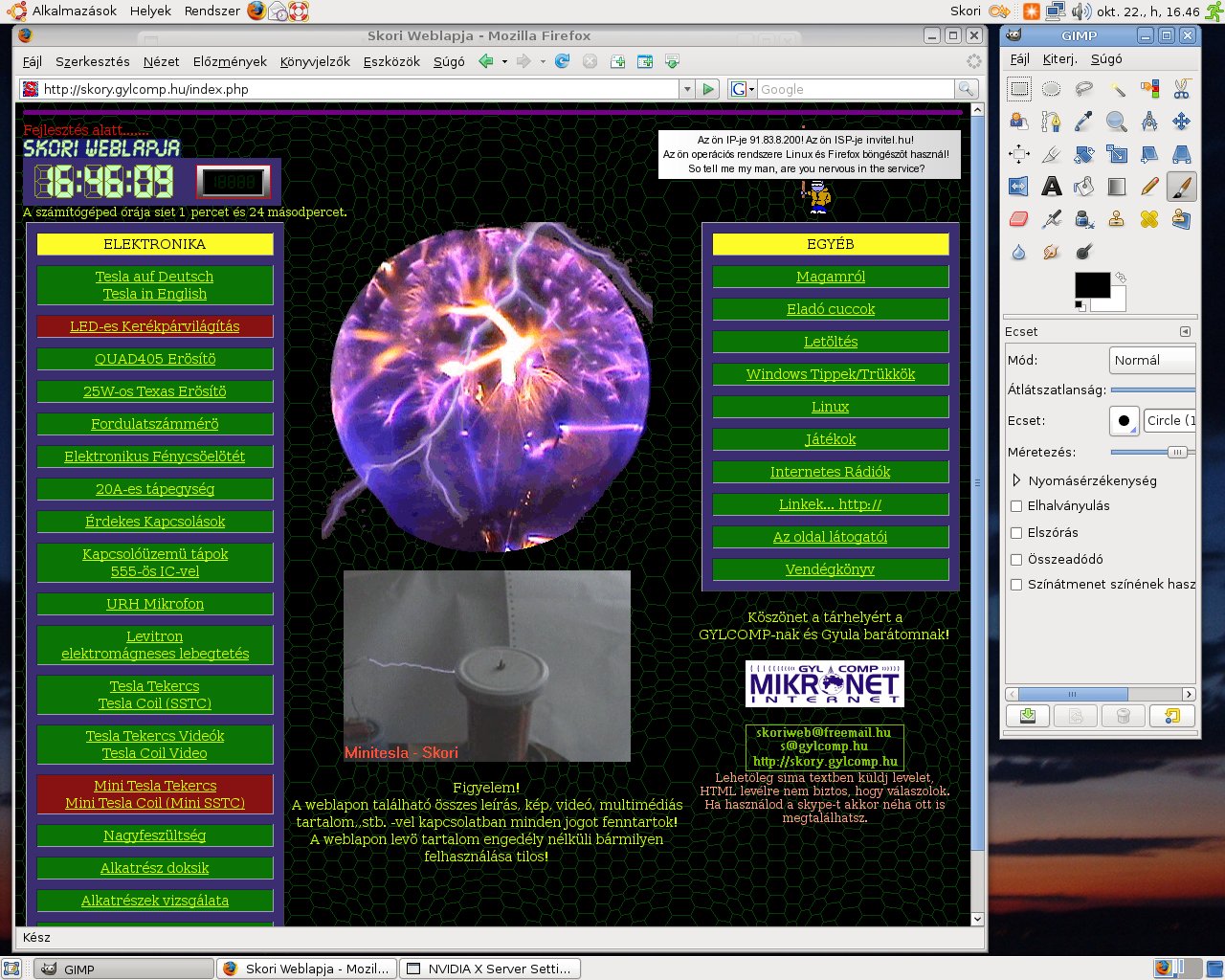This screenshot has width=1225, height=980.
Task: Select the Text tool in GIMP toolbox
Action: click(1052, 187)
